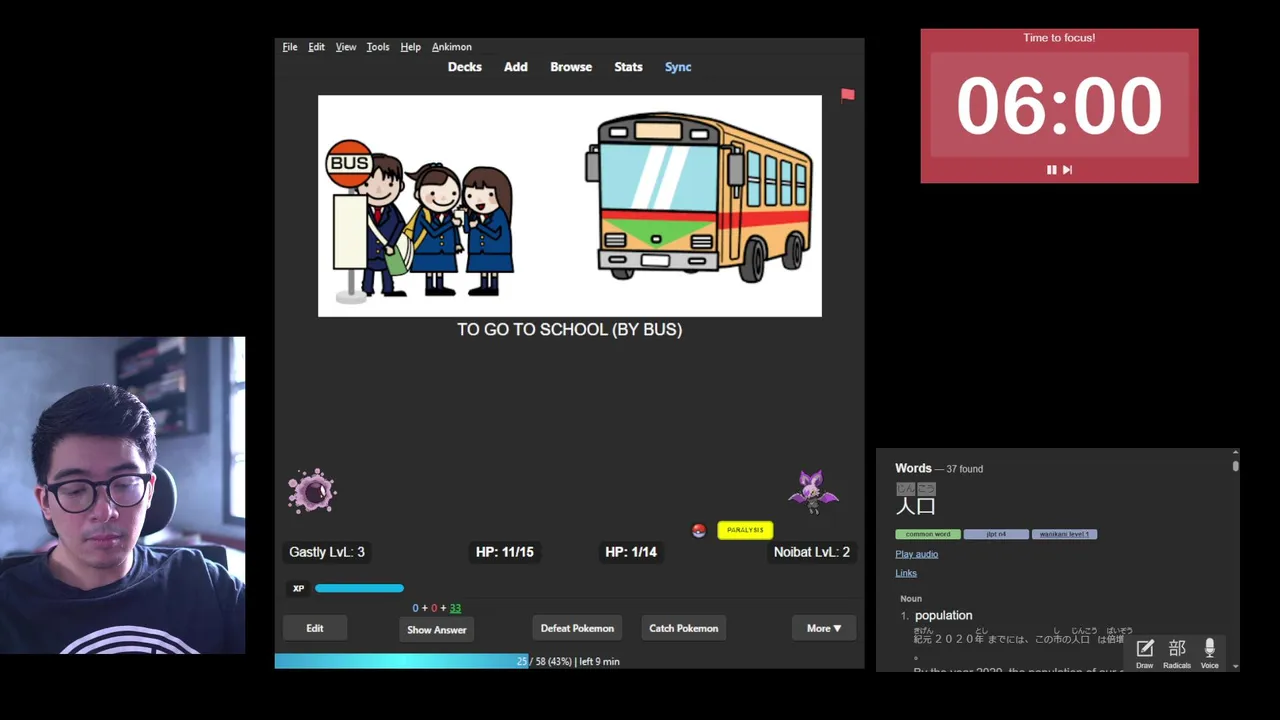The width and height of the screenshot is (1280, 720).
Task: Click Catch Pokemon button
Action: (684, 628)
